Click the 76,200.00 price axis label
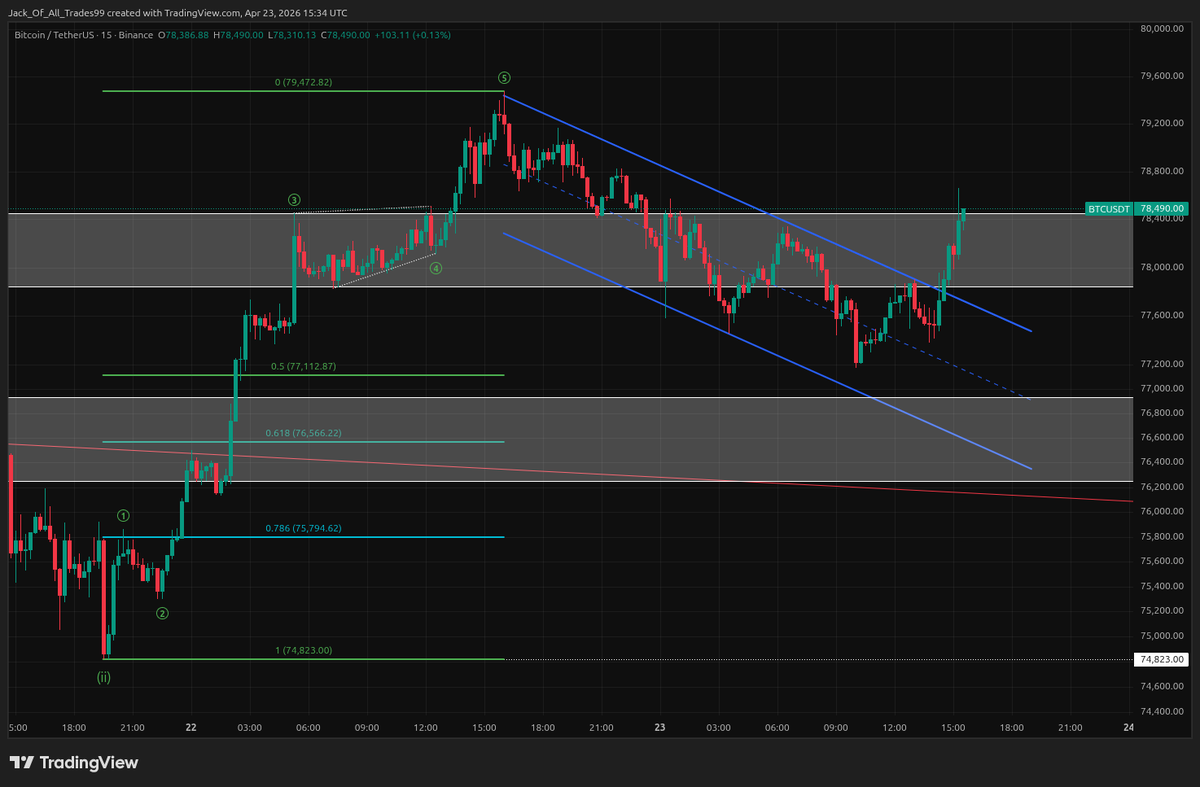This screenshot has width=1200, height=787. pos(1163,487)
